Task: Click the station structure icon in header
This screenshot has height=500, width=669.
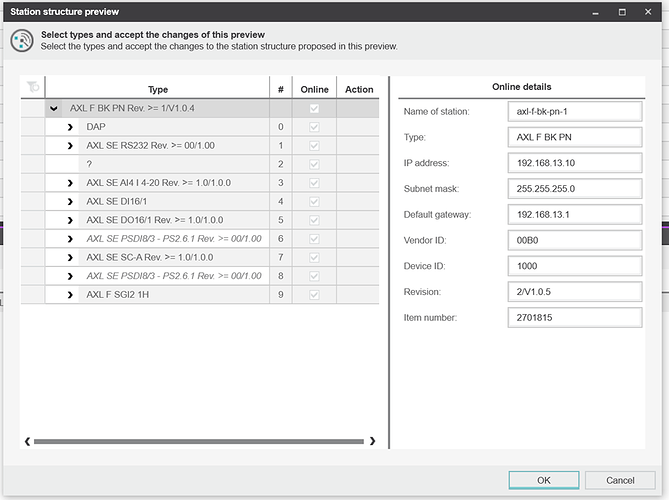Action: pos(21,41)
